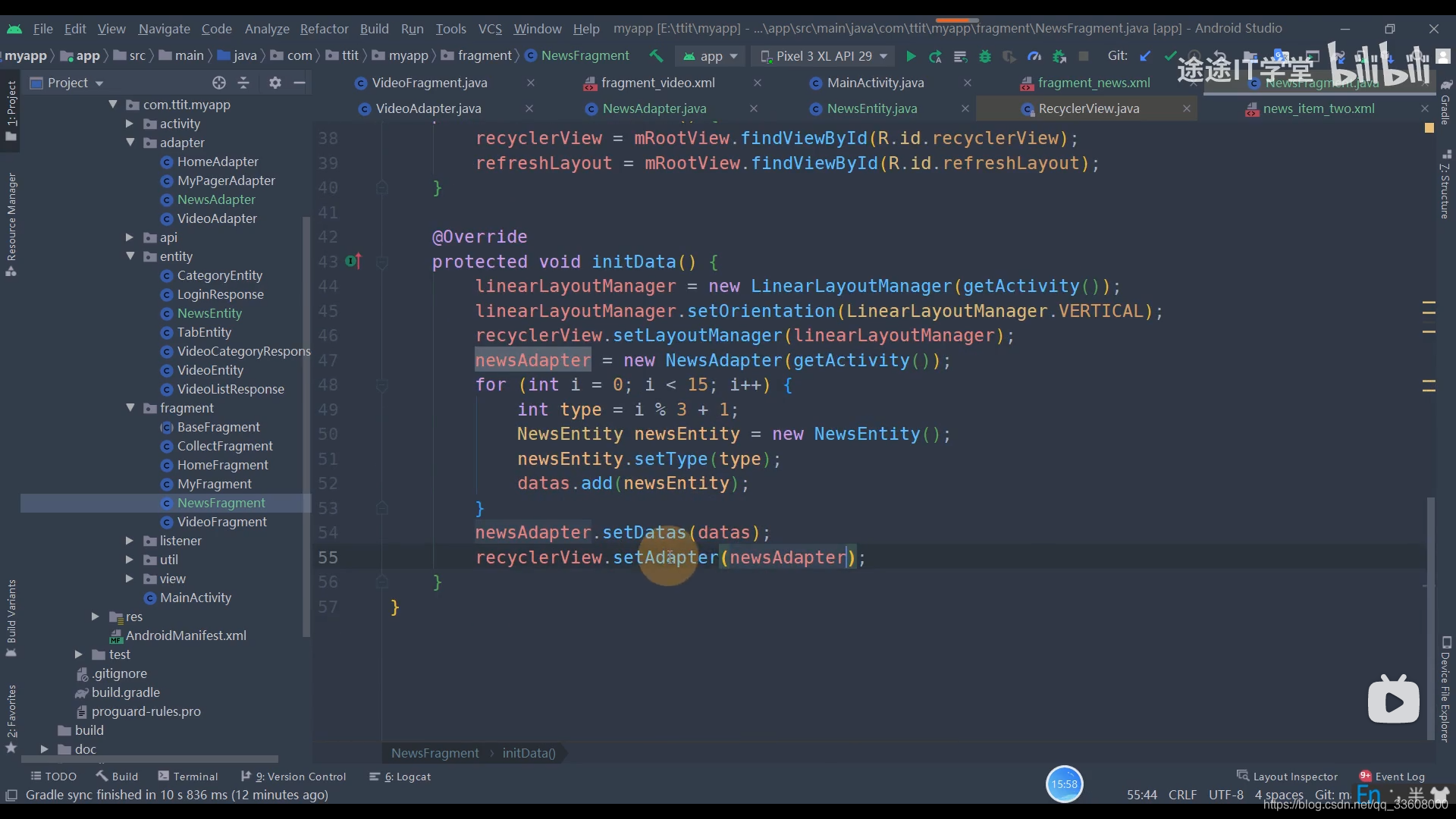Click the Run with Coverage icon

pos(1009,56)
